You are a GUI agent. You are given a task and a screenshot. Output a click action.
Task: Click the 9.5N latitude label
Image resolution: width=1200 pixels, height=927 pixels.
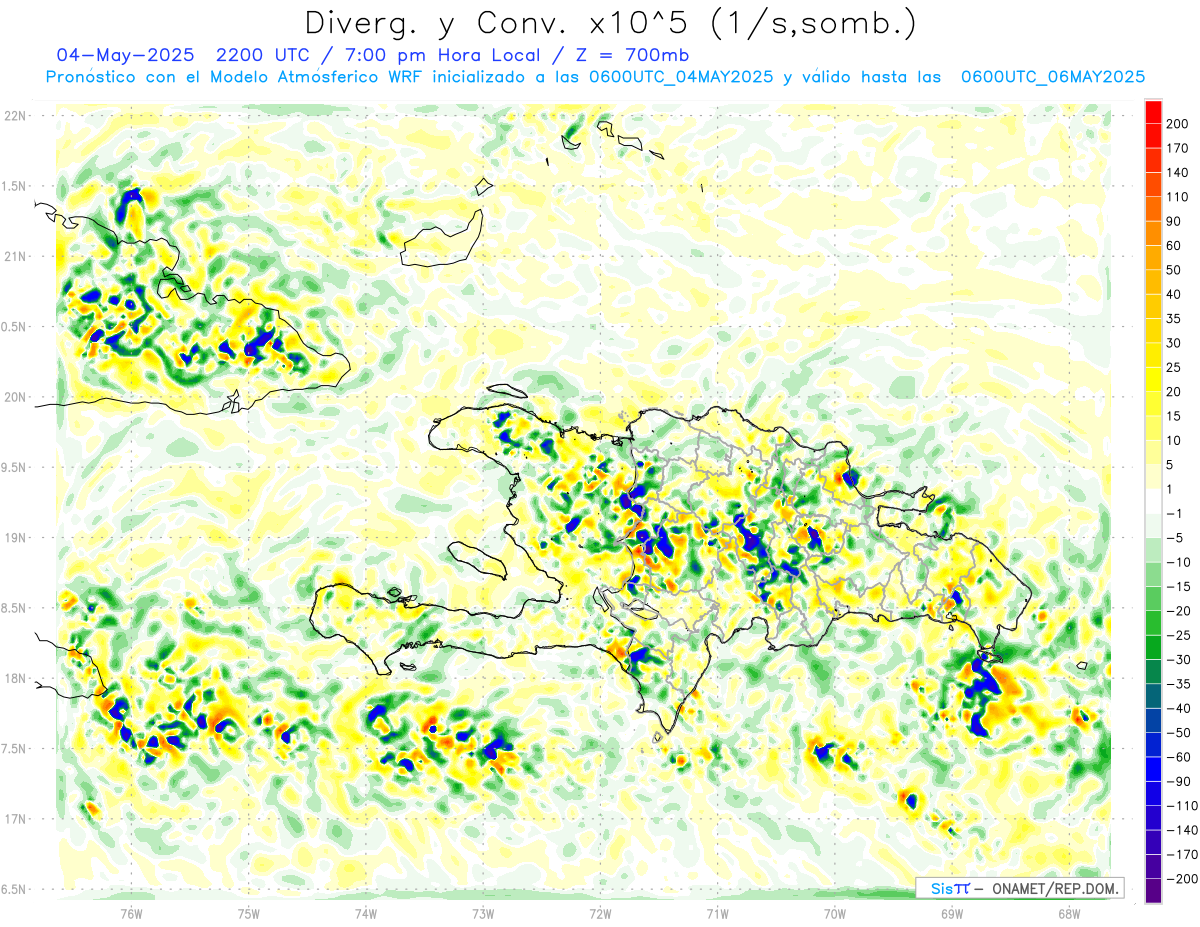point(14,468)
